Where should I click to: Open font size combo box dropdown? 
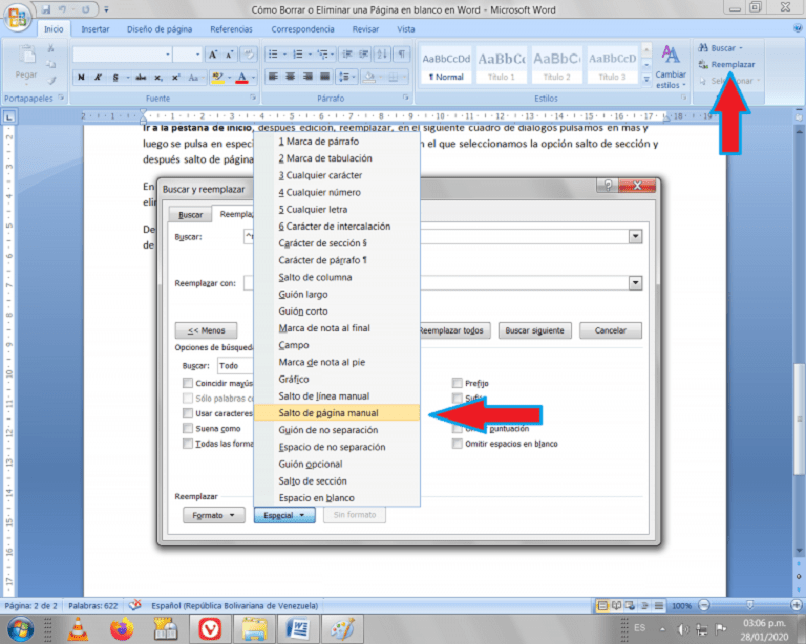pos(197,54)
